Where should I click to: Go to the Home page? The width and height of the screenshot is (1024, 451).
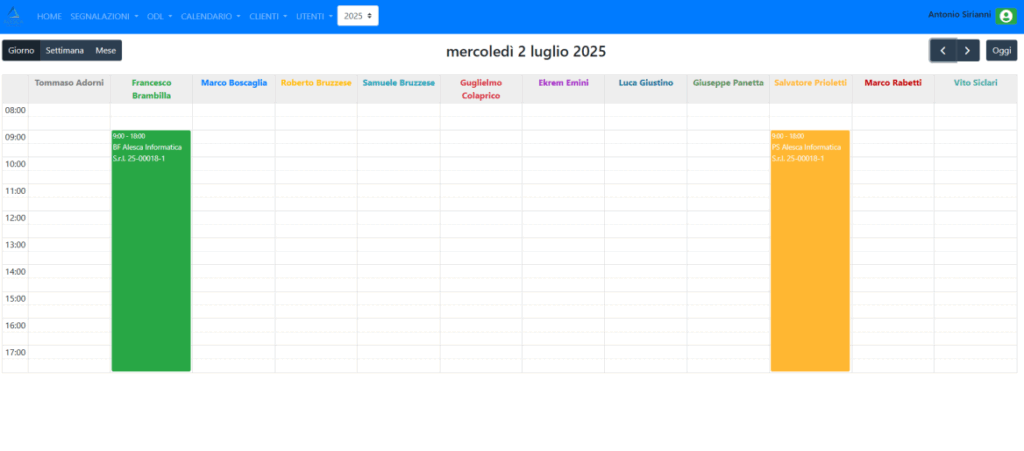(49, 17)
